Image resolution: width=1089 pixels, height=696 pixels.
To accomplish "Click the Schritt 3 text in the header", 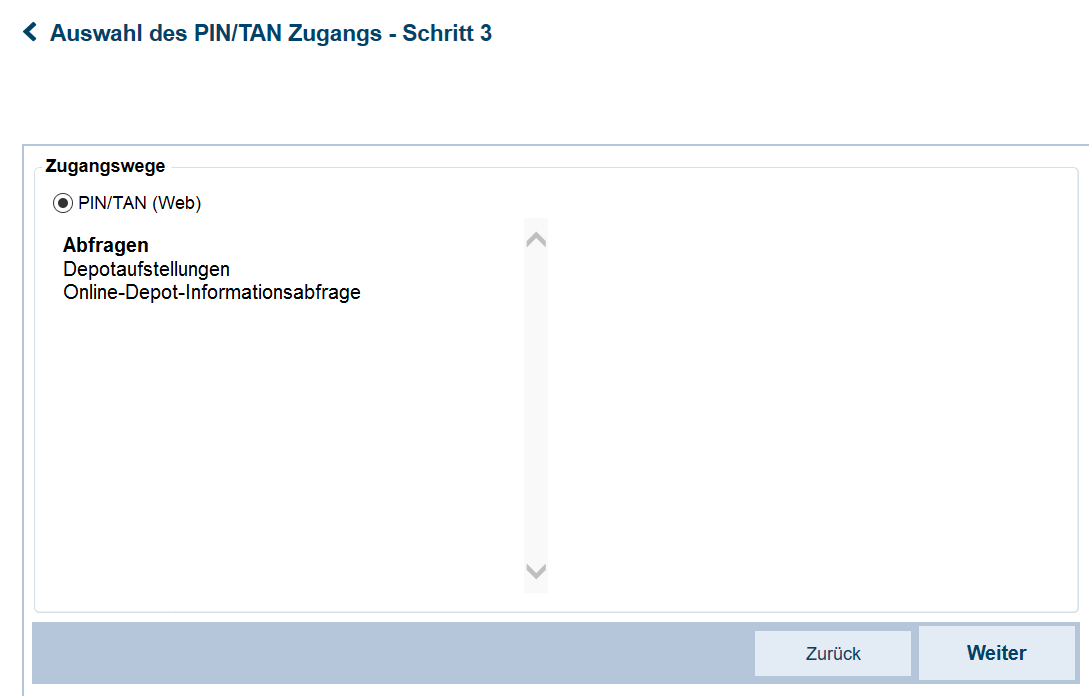I will click(447, 33).
